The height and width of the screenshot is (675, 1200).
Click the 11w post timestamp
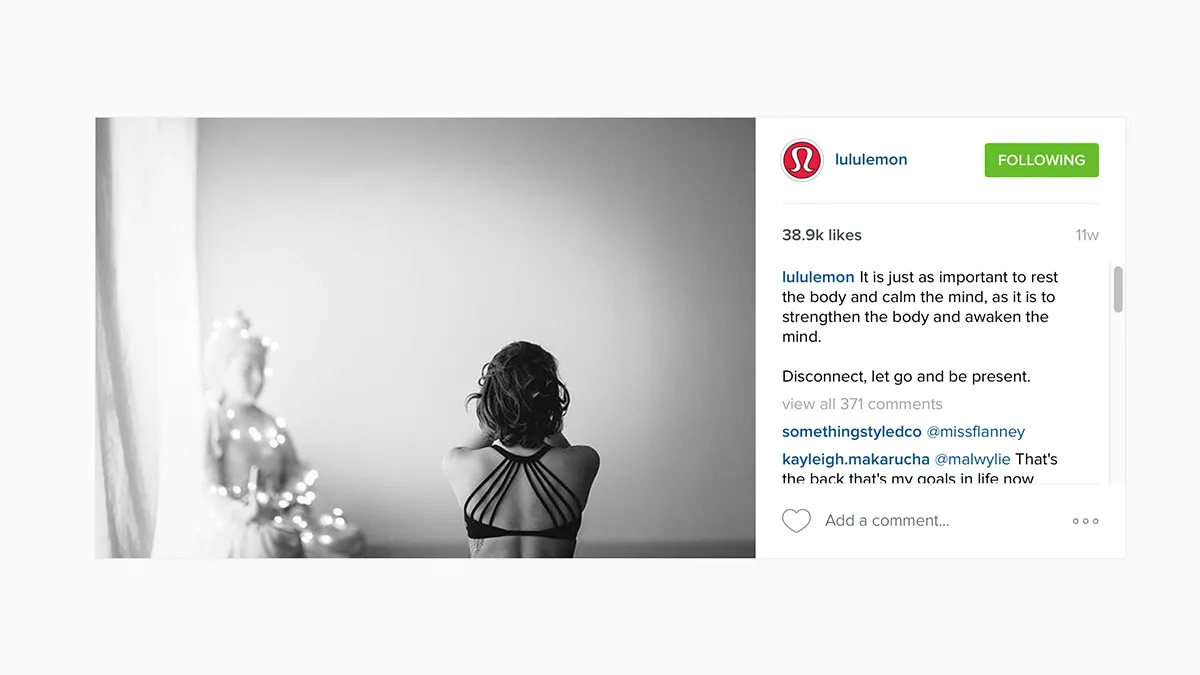(1087, 235)
